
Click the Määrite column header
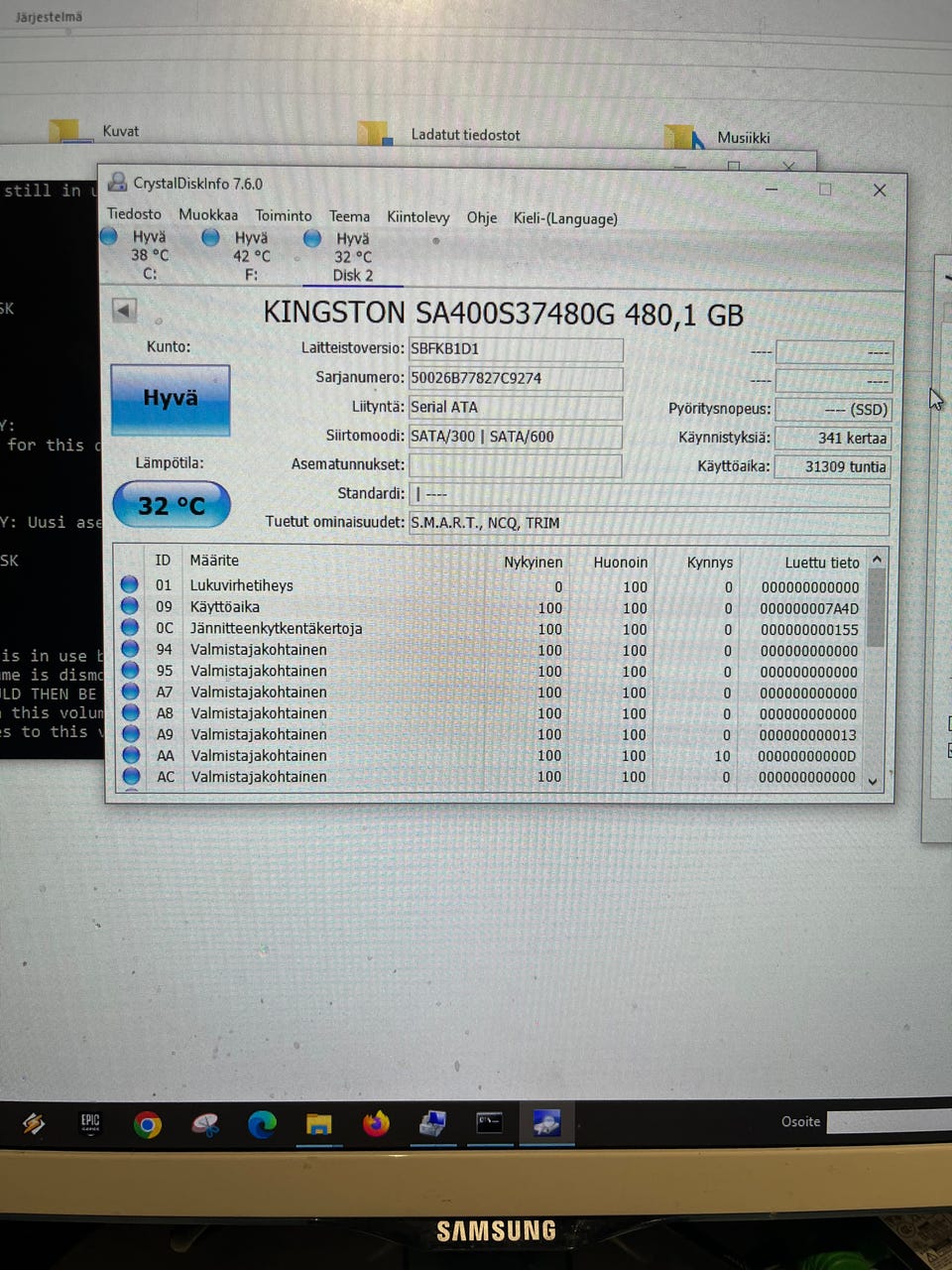click(x=214, y=561)
